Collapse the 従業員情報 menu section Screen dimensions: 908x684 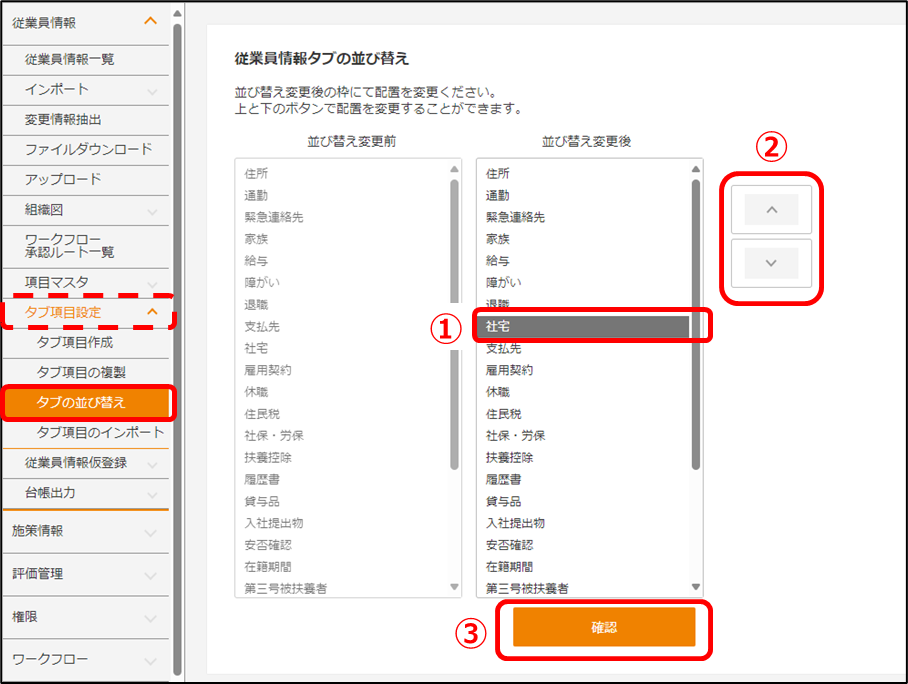click(151, 21)
